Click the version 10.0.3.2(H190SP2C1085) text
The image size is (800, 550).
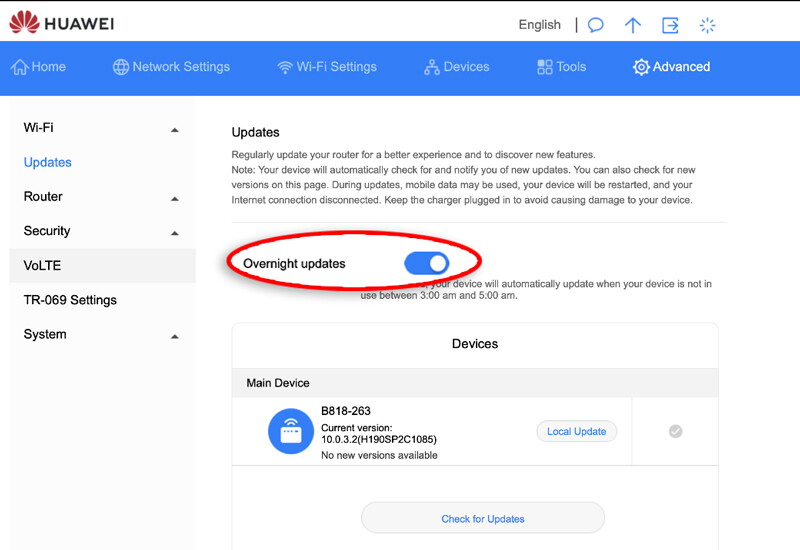pyautogui.click(x=379, y=439)
